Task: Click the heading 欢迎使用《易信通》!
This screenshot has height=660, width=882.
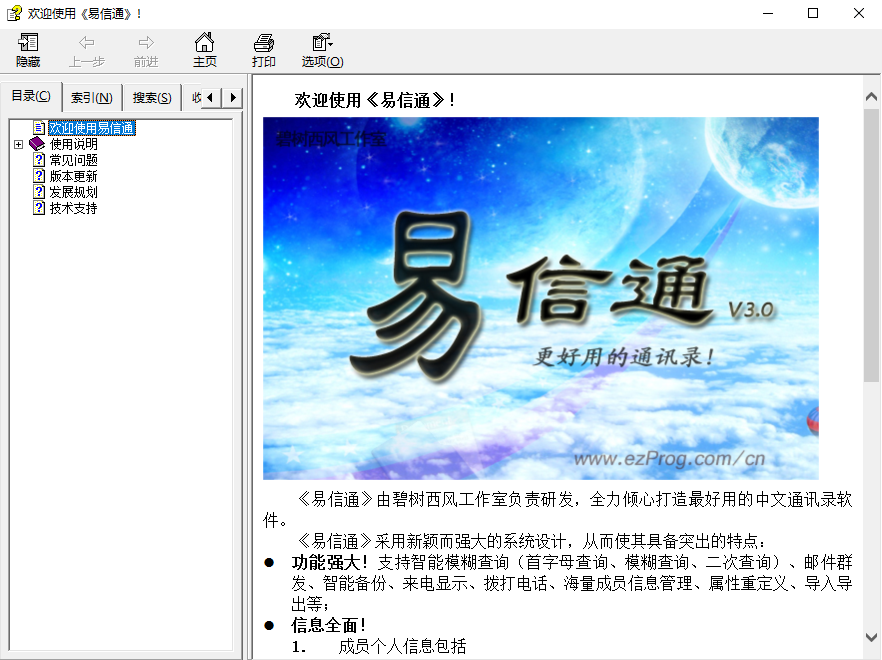Action: coord(375,100)
